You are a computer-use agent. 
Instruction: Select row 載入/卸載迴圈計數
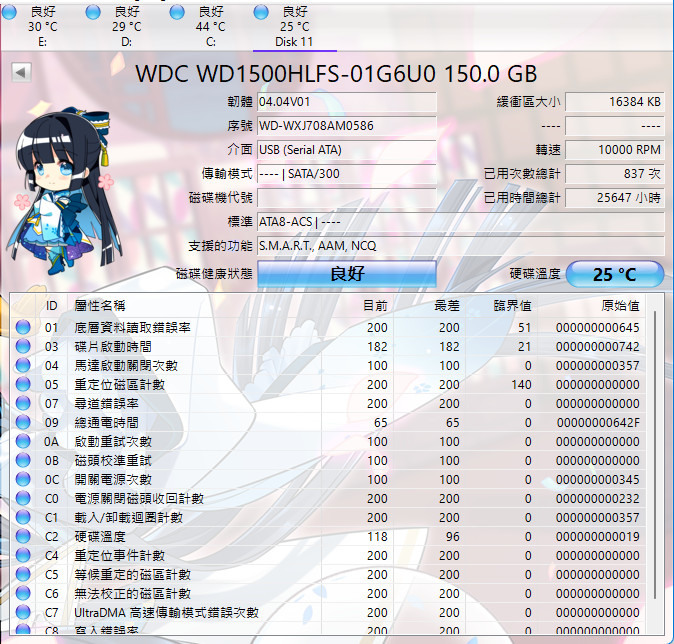(x=329, y=517)
